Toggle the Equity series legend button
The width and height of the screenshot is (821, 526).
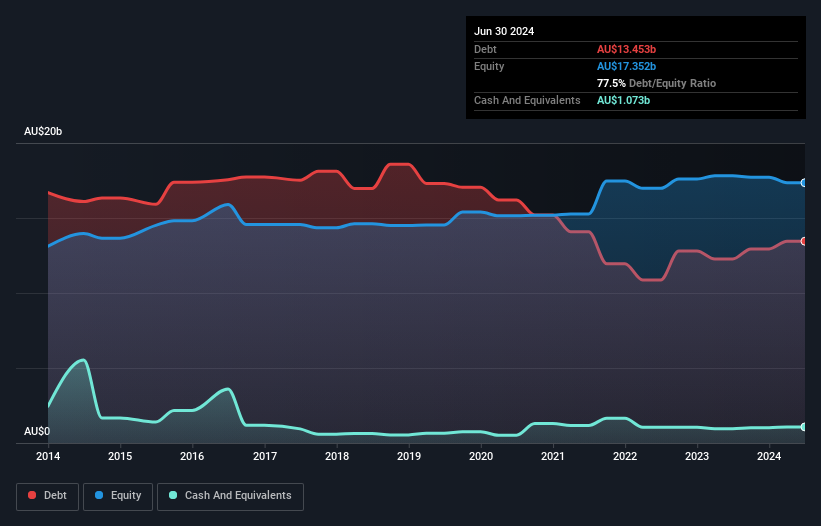118,496
